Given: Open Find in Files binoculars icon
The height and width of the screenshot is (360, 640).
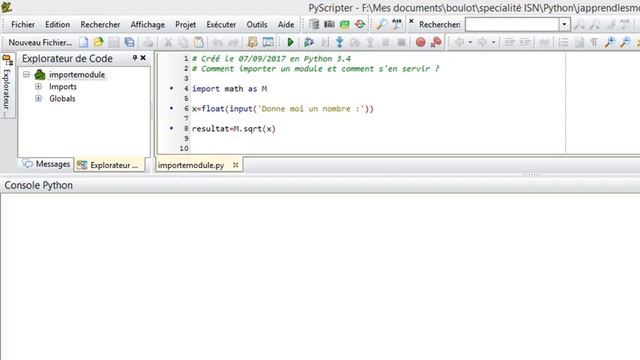Looking at the screenshot, I should point(396,24).
